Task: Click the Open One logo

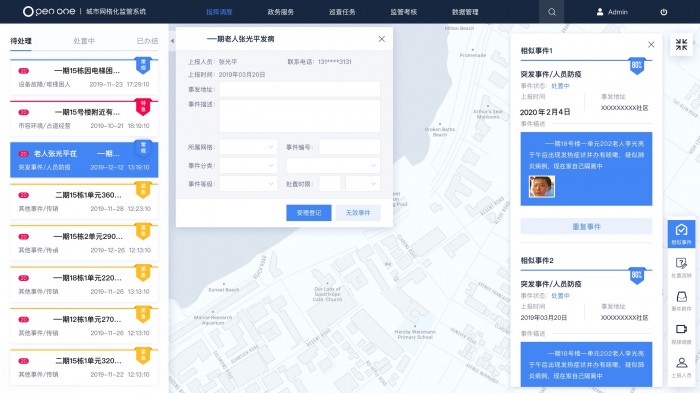Action: (49, 11)
